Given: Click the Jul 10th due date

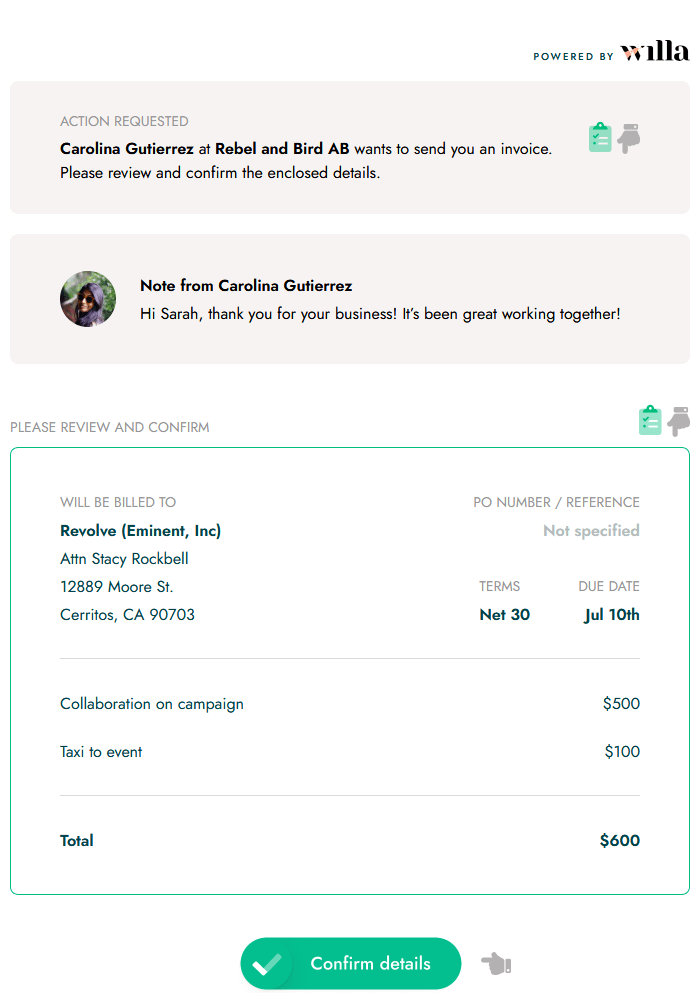Looking at the screenshot, I should tap(612, 614).
